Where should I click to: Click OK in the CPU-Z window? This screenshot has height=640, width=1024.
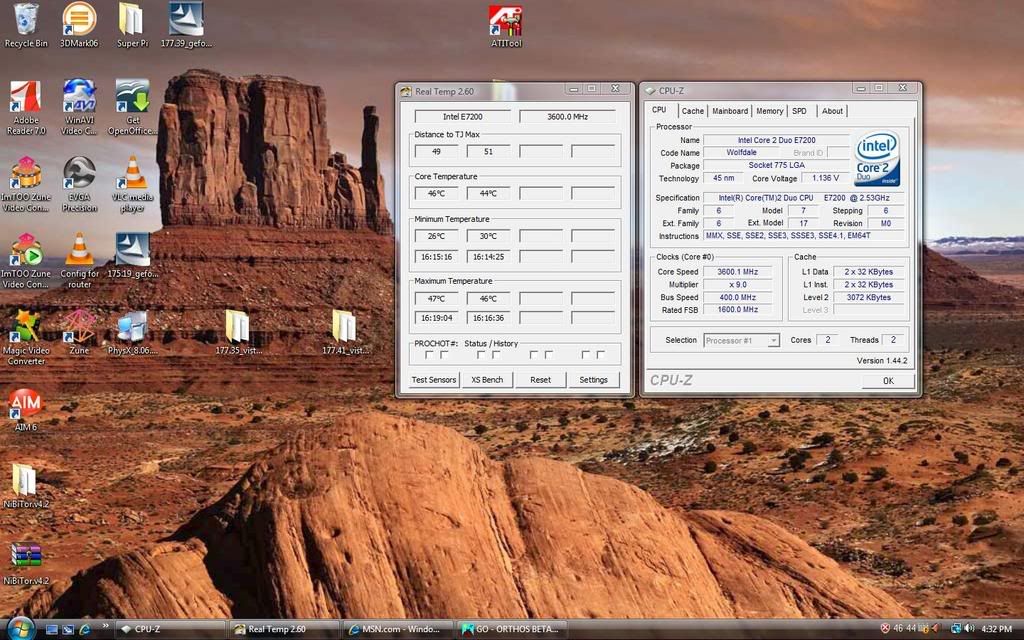pyautogui.click(x=888, y=381)
